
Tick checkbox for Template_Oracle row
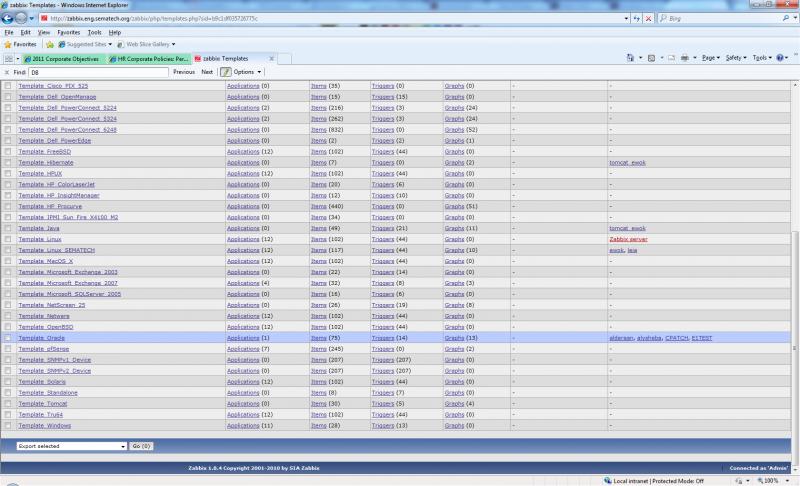click(8, 338)
